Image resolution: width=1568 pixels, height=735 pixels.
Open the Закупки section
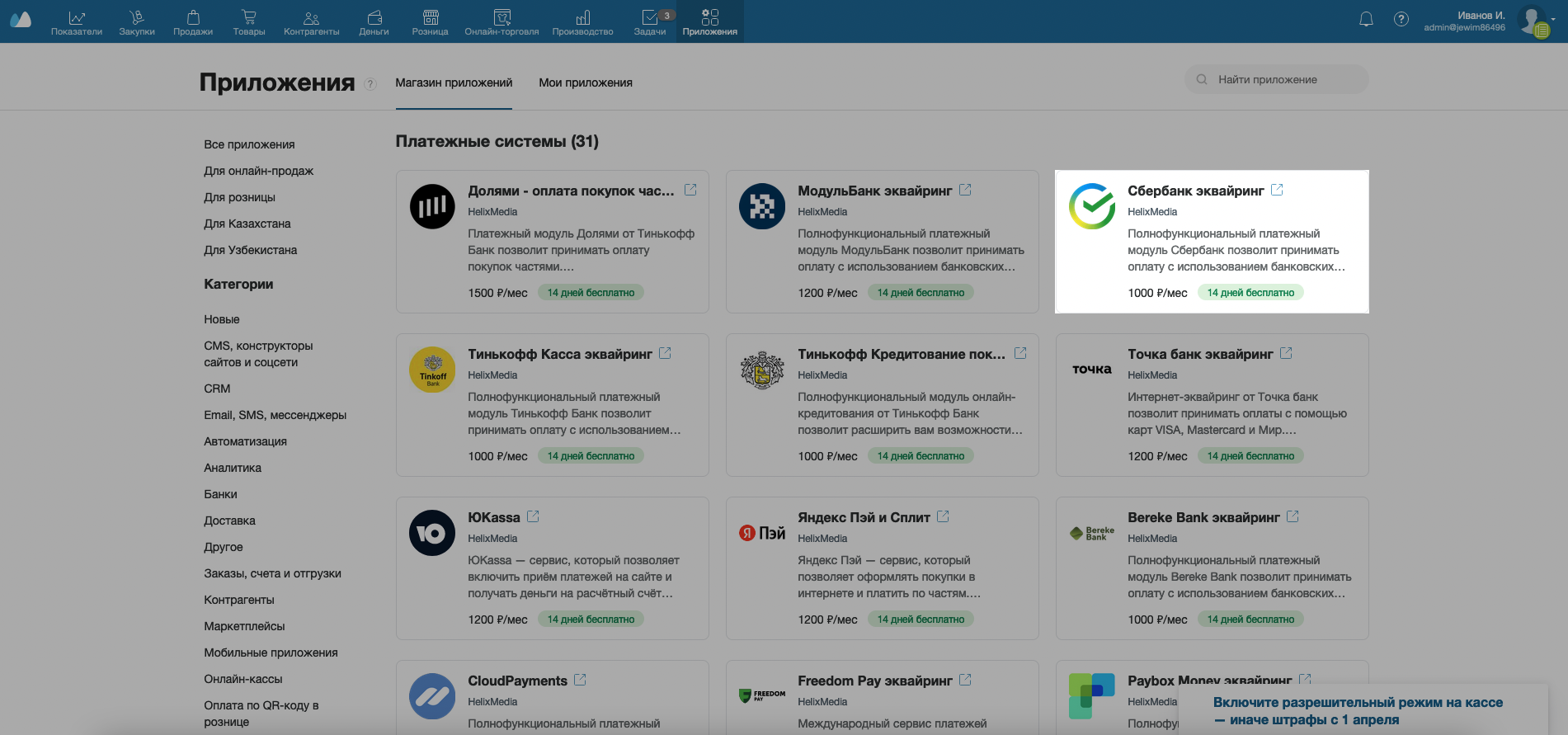(x=137, y=22)
